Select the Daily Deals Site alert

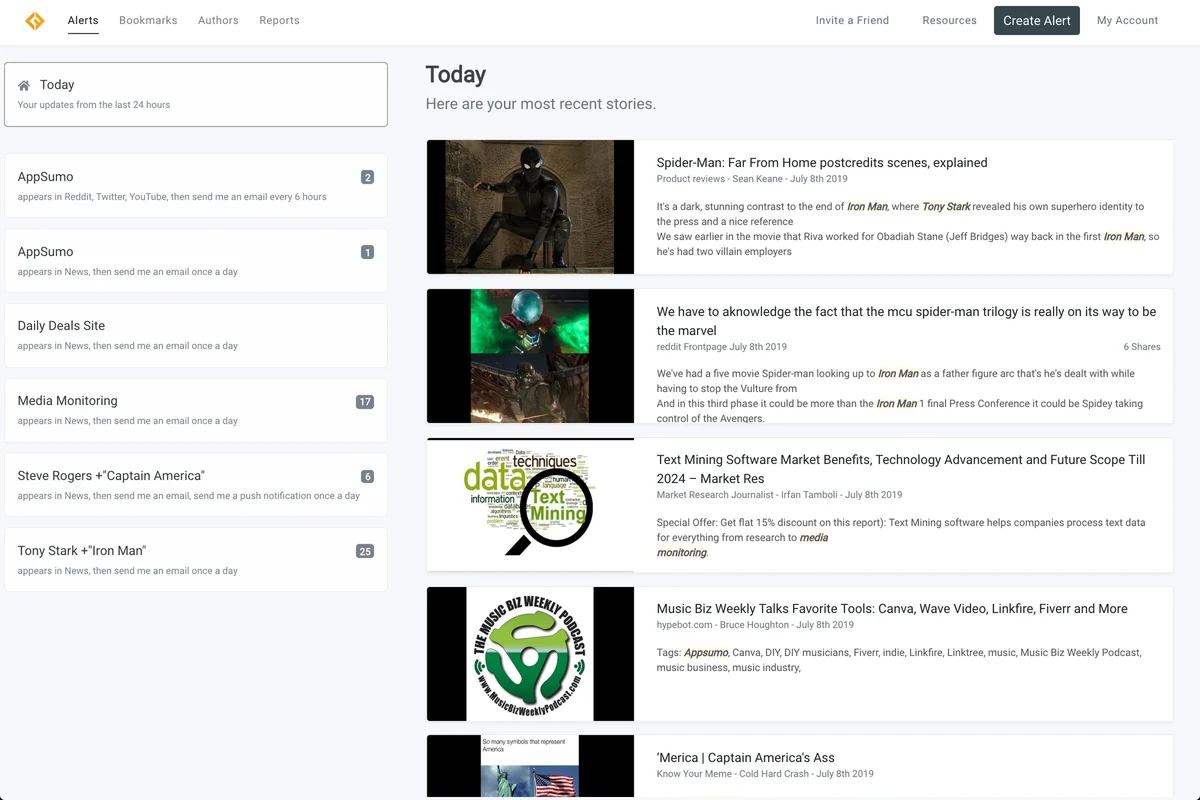pyautogui.click(x=196, y=335)
